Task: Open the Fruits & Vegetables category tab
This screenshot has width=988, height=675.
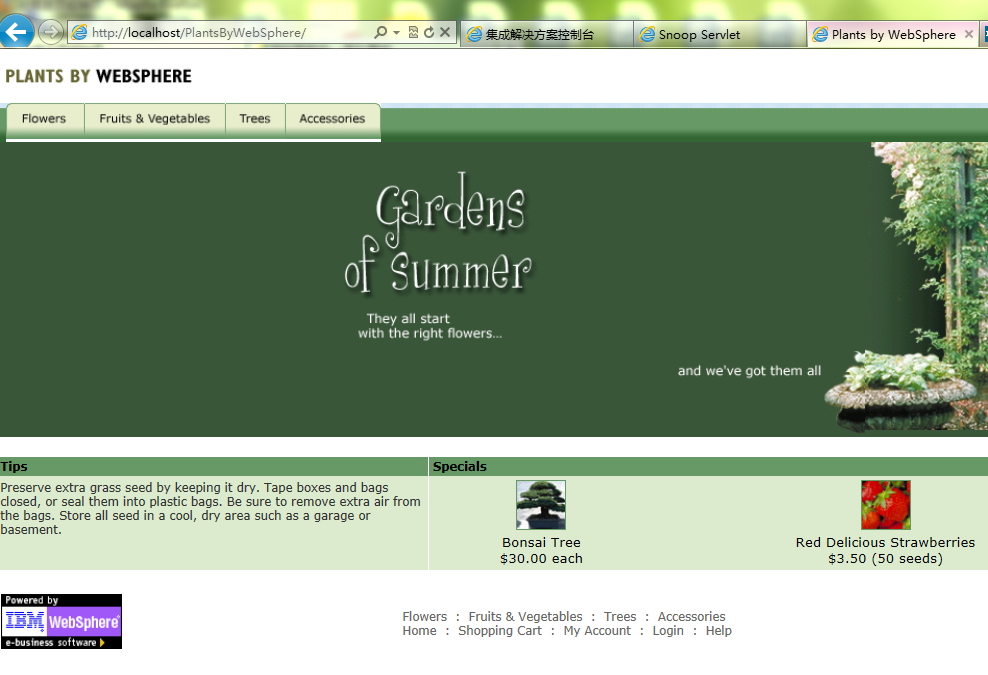Action: point(154,118)
